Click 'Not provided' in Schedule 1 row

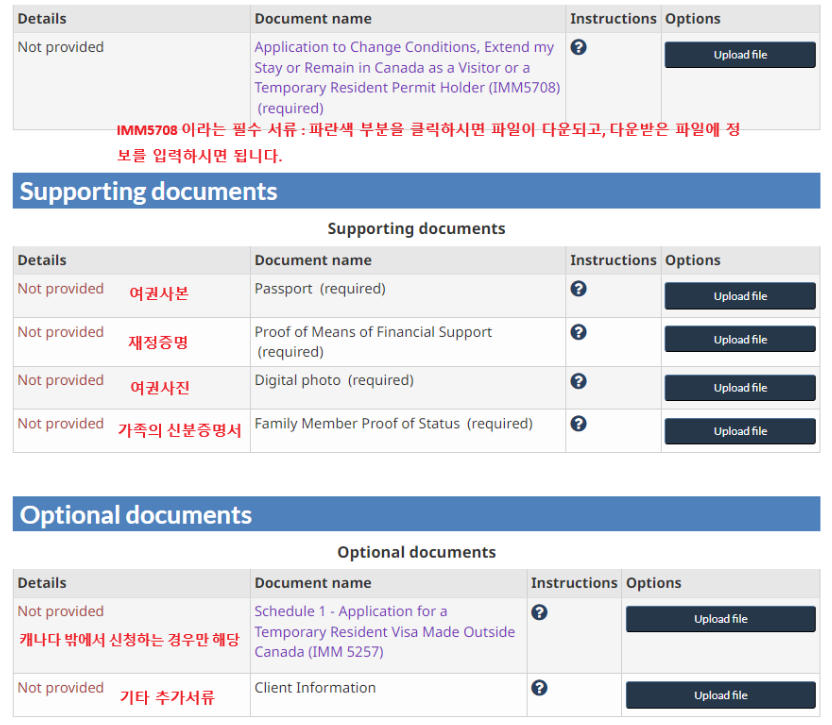click(60, 611)
